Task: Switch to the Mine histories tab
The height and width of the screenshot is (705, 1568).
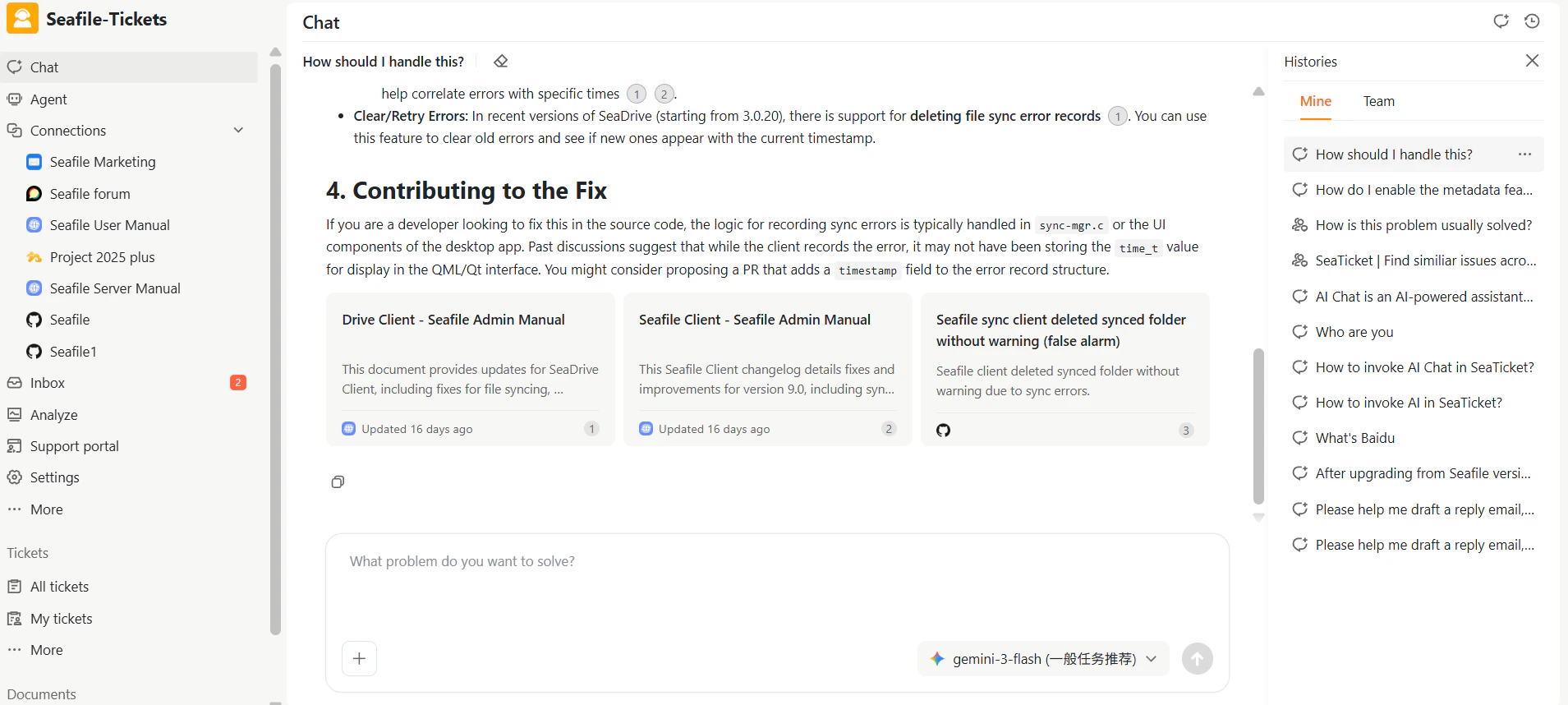Action: click(x=1315, y=101)
